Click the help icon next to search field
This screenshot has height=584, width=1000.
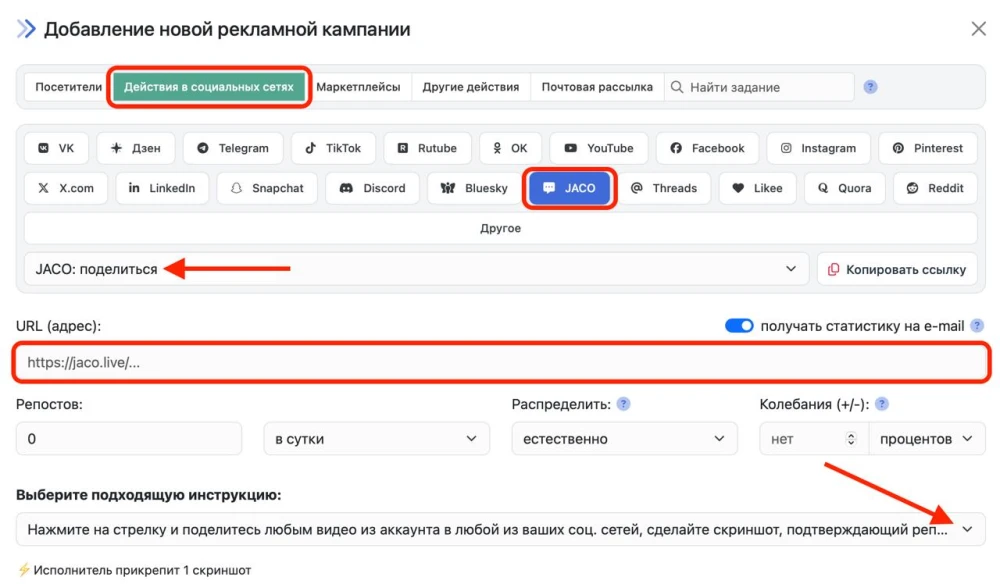[x=870, y=87]
